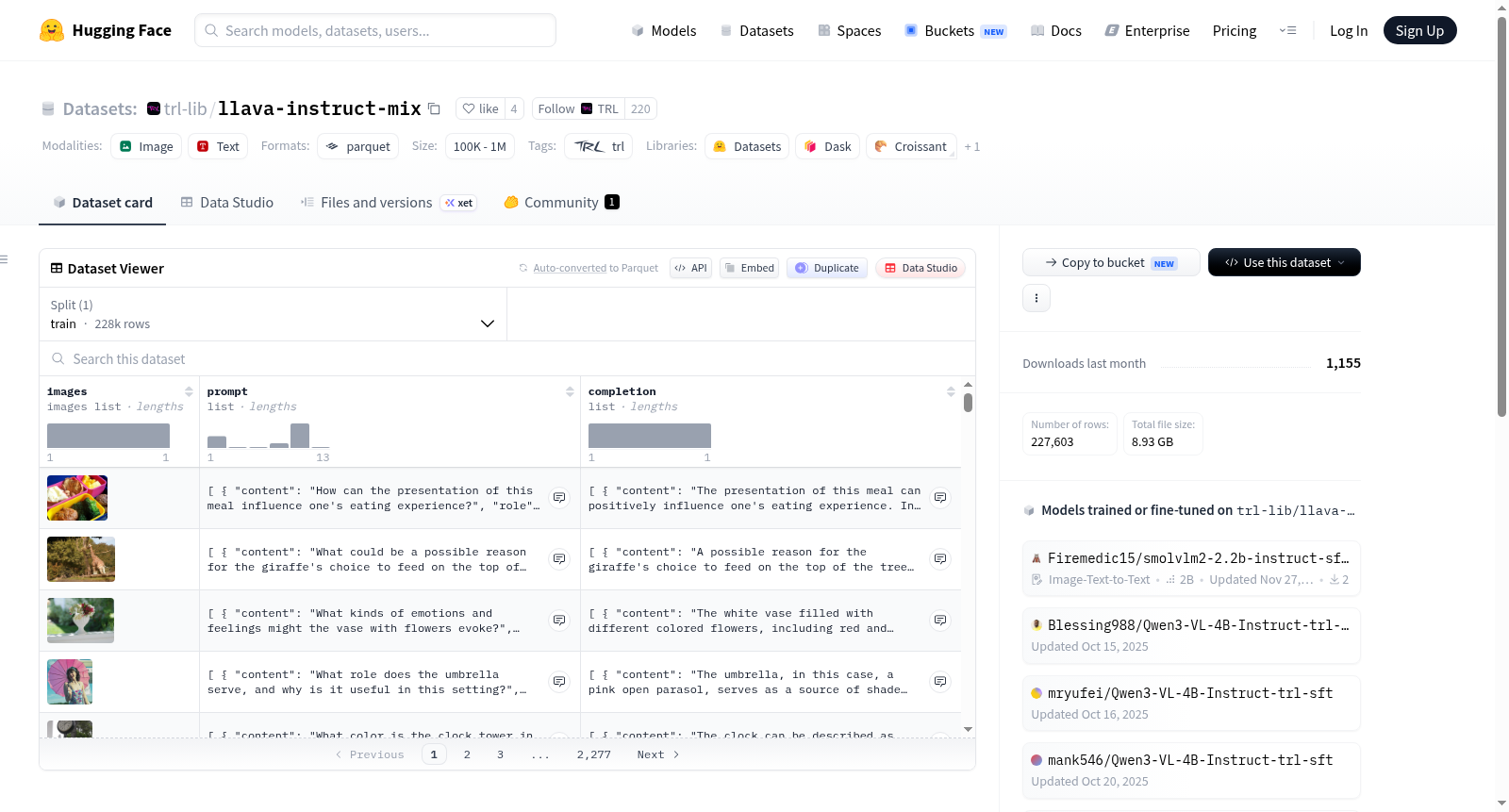This screenshot has height=812, width=1509.
Task: Sort the completion column with sort arrows
Action: tap(951, 391)
